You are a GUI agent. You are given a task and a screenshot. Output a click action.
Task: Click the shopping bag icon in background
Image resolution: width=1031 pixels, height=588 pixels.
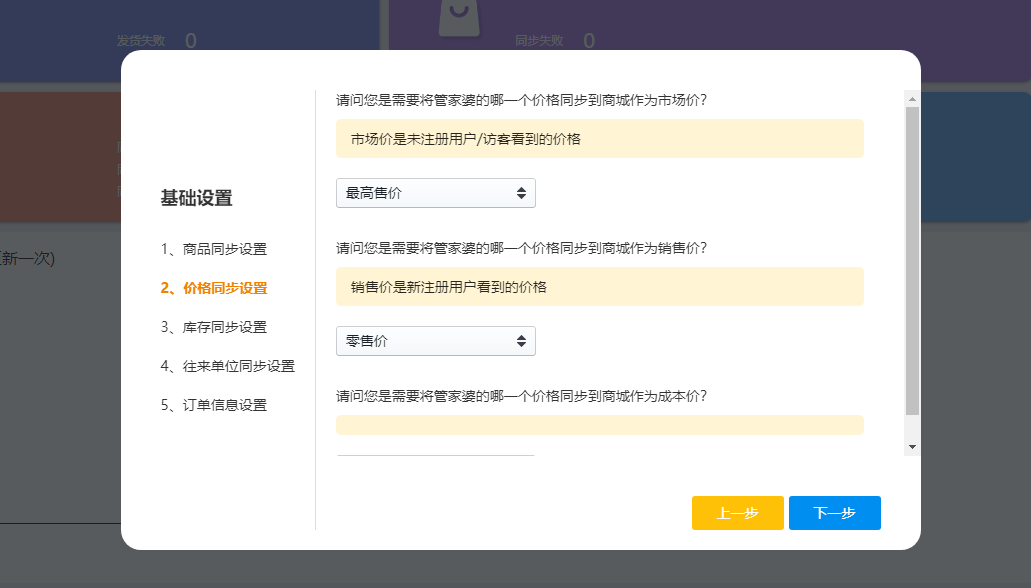point(459,18)
